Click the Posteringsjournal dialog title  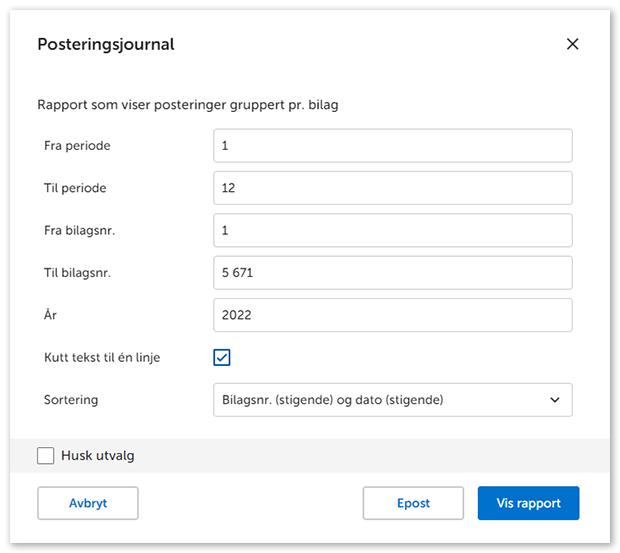106,44
